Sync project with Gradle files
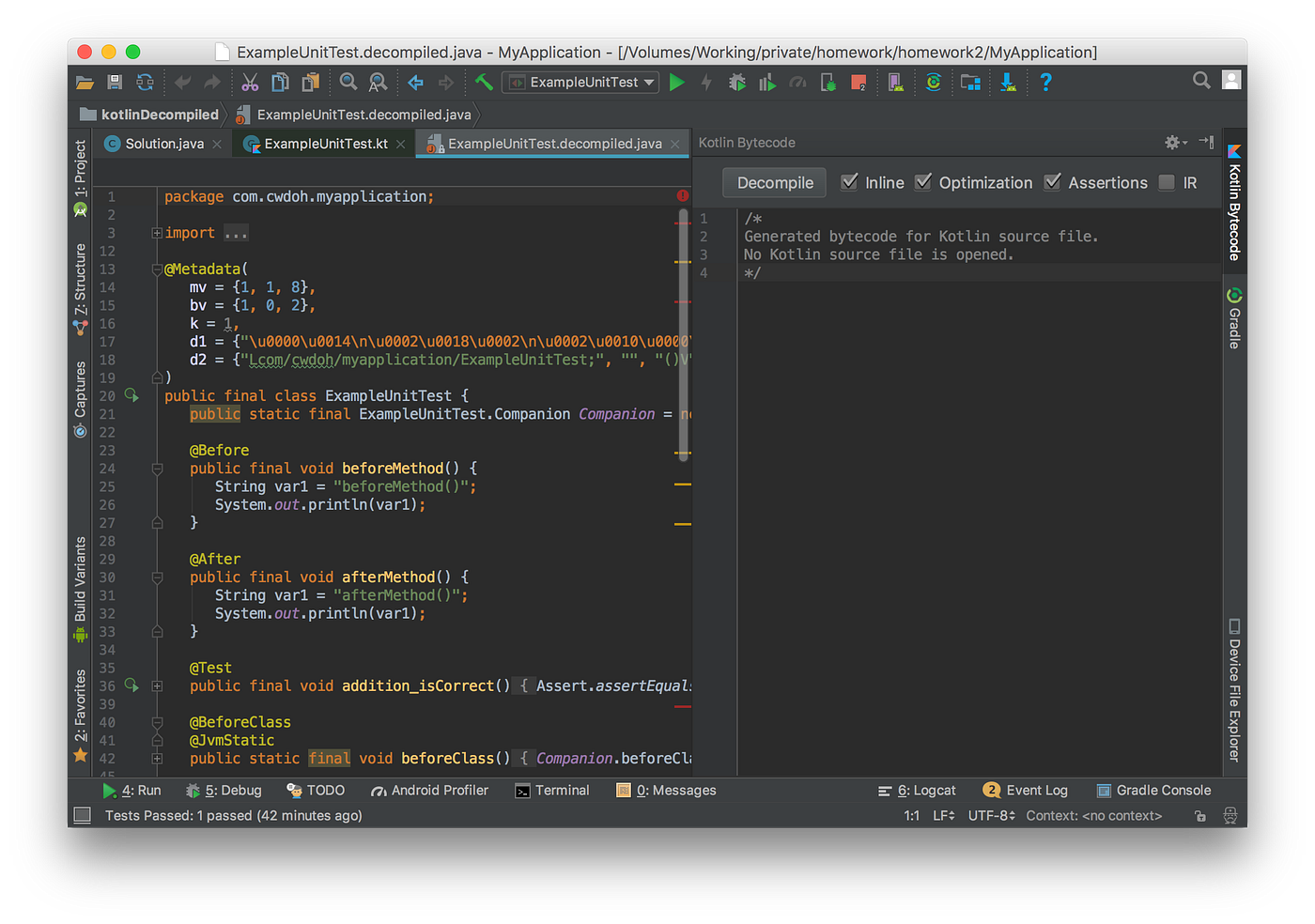This screenshot has width=1315, height=924. click(933, 82)
